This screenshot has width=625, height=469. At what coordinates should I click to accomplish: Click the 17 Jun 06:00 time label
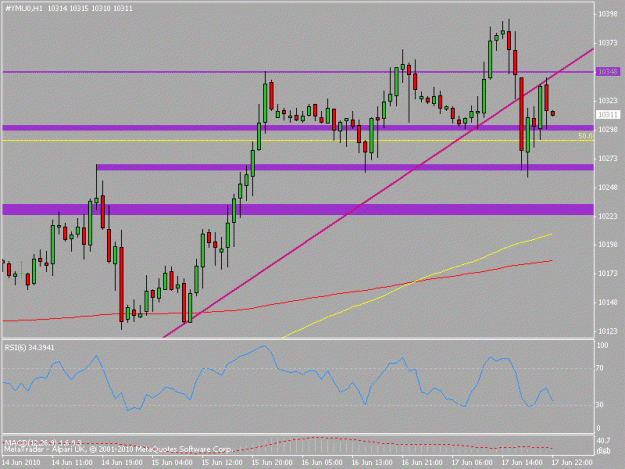tap(472, 463)
